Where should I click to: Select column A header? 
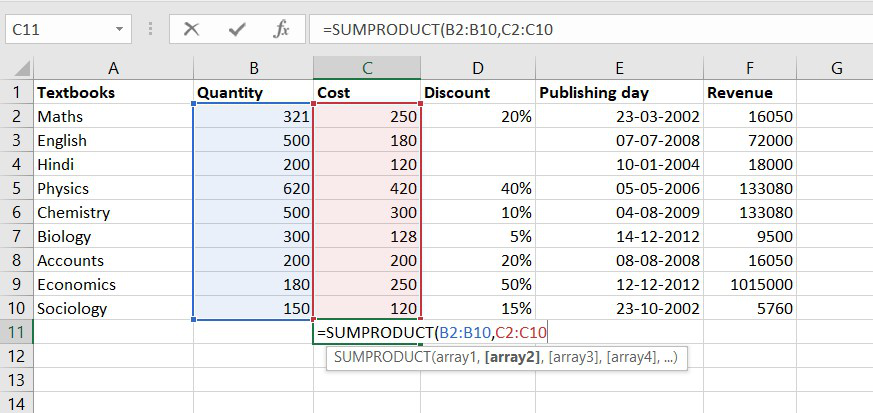pos(114,68)
